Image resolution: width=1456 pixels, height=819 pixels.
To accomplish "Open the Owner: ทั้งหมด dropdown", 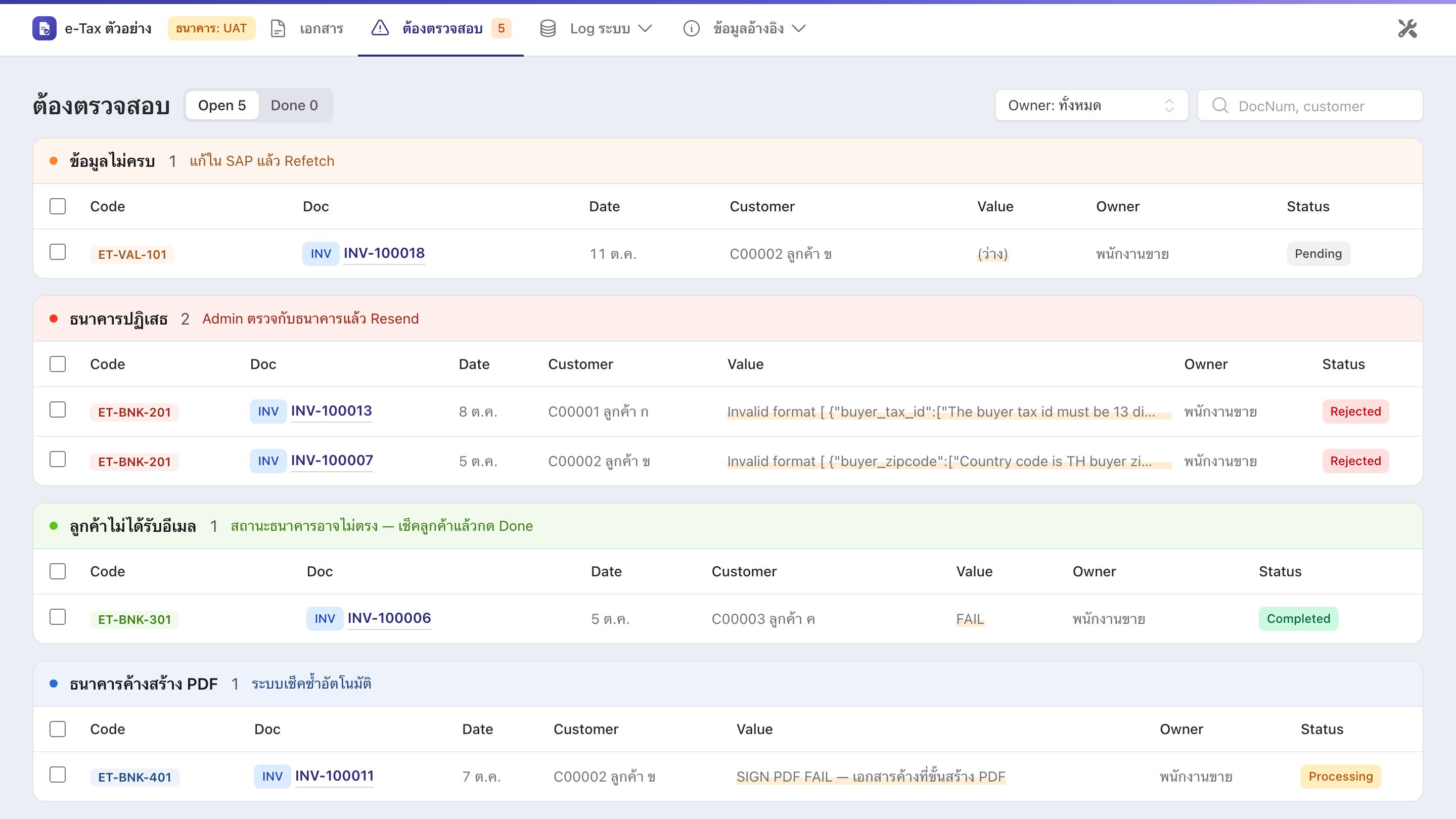I will pyautogui.click(x=1091, y=105).
